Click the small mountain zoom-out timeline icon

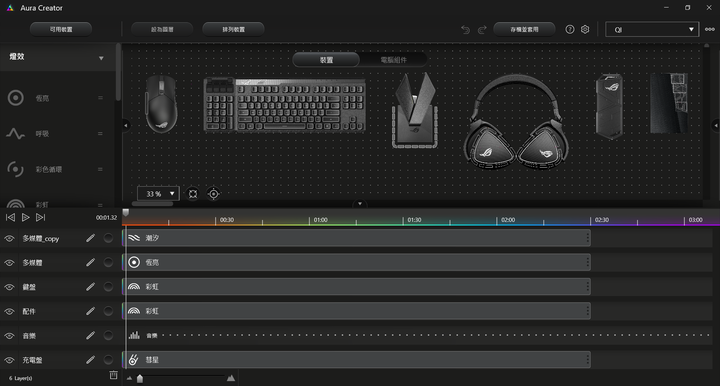tap(129, 378)
